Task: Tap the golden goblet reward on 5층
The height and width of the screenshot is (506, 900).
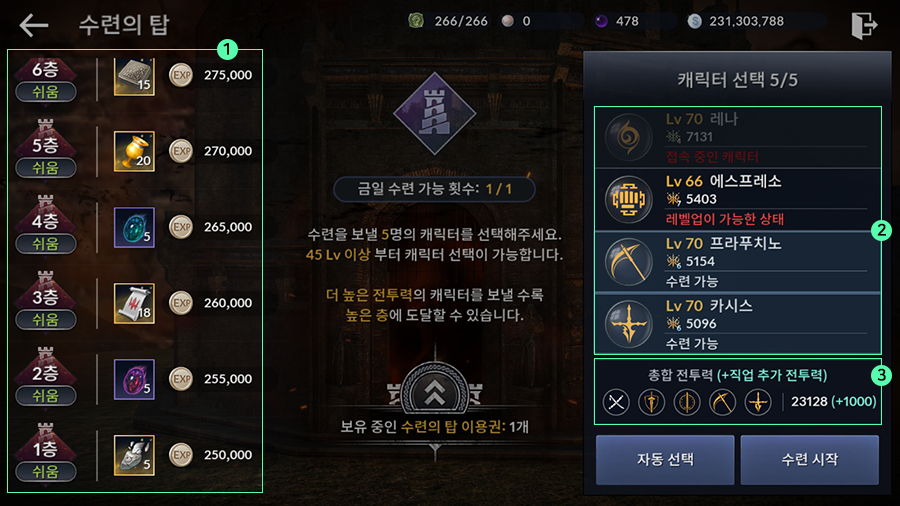Action: (134, 151)
